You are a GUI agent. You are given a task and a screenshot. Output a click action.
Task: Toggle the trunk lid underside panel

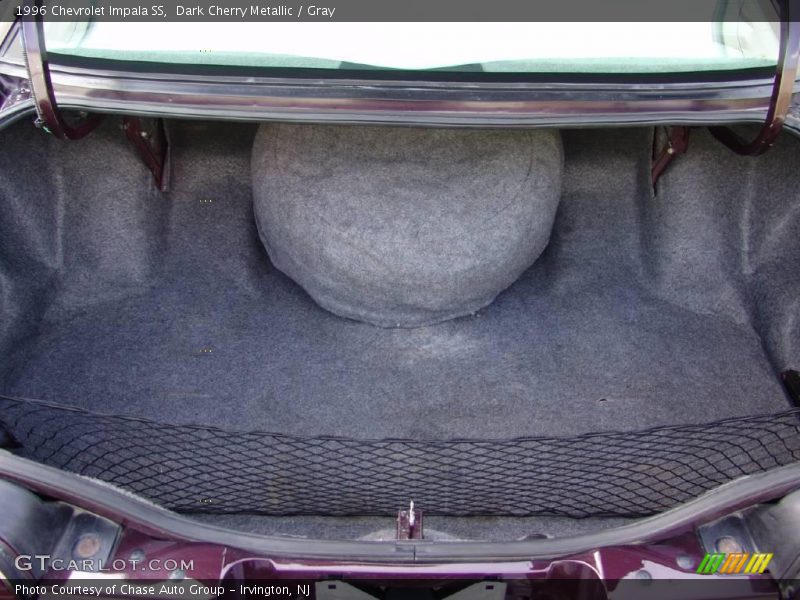pyautogui.click(x=400, y=45)
